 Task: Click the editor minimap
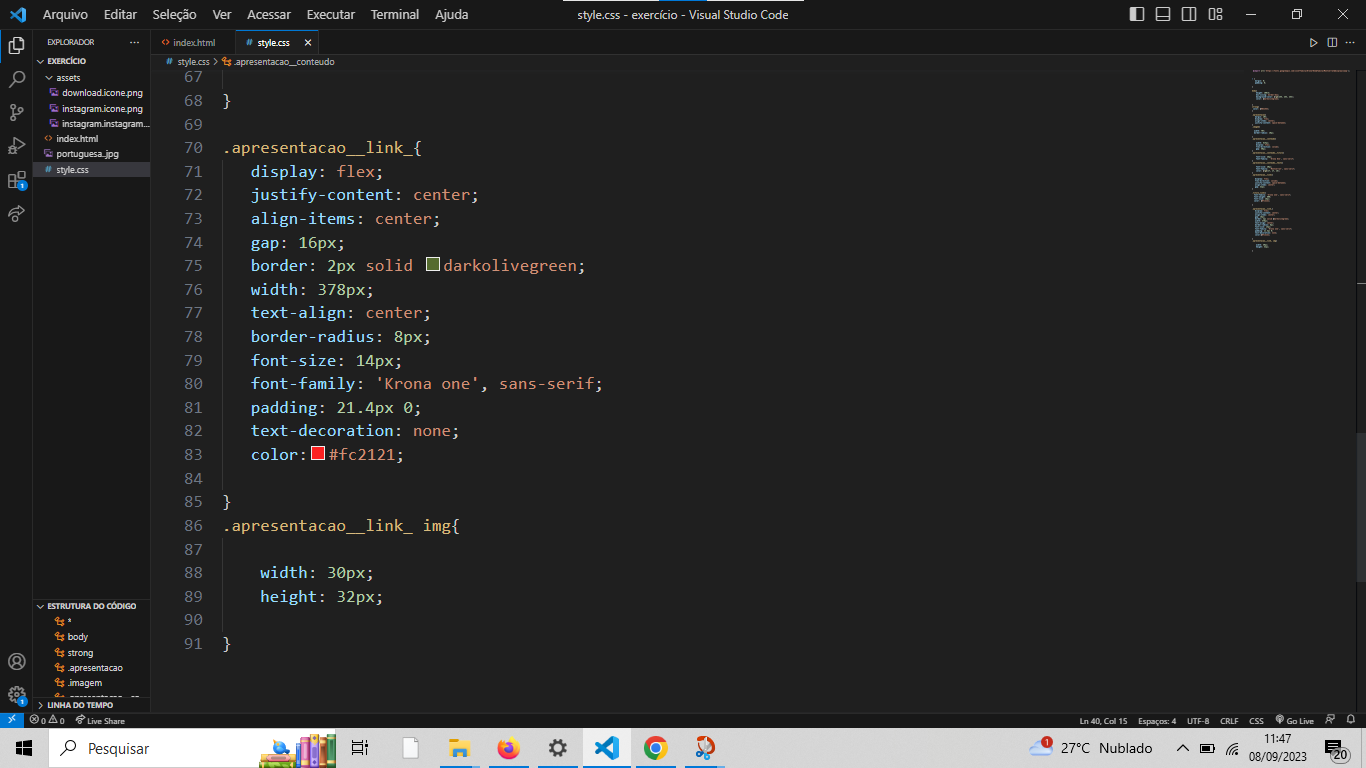(1301, 160)
